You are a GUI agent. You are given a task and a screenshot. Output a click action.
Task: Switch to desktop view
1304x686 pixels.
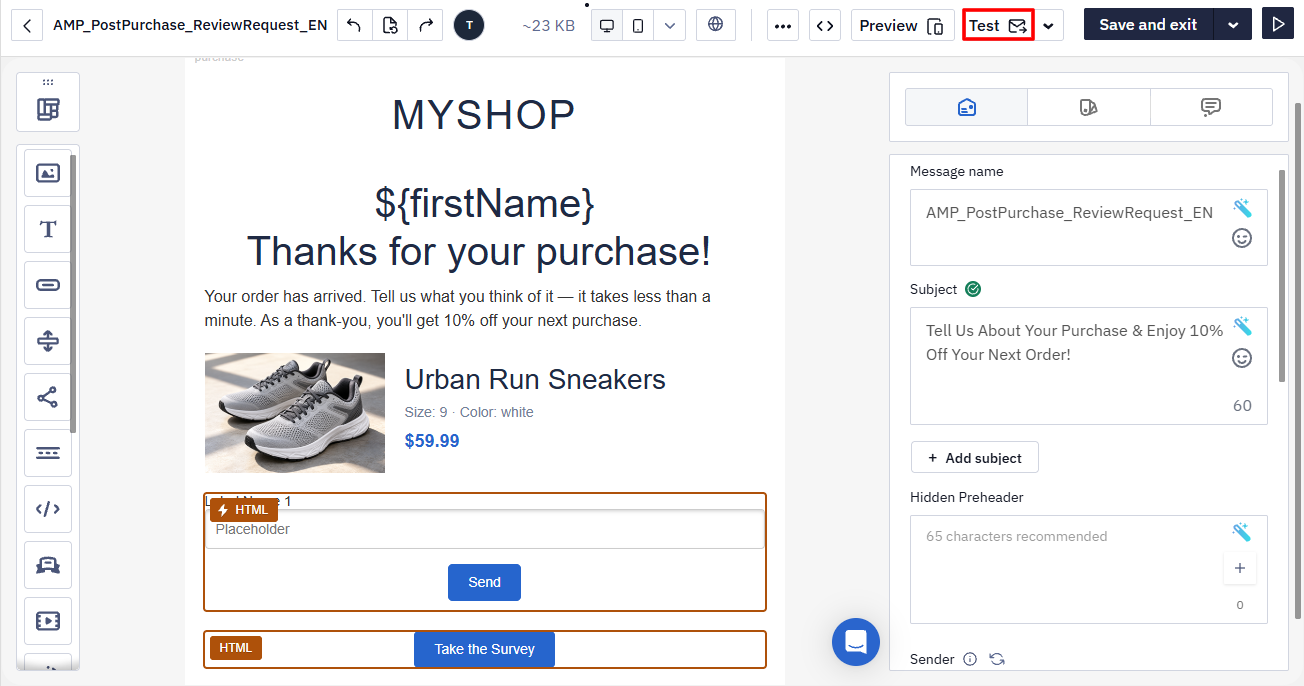point(606,25)
